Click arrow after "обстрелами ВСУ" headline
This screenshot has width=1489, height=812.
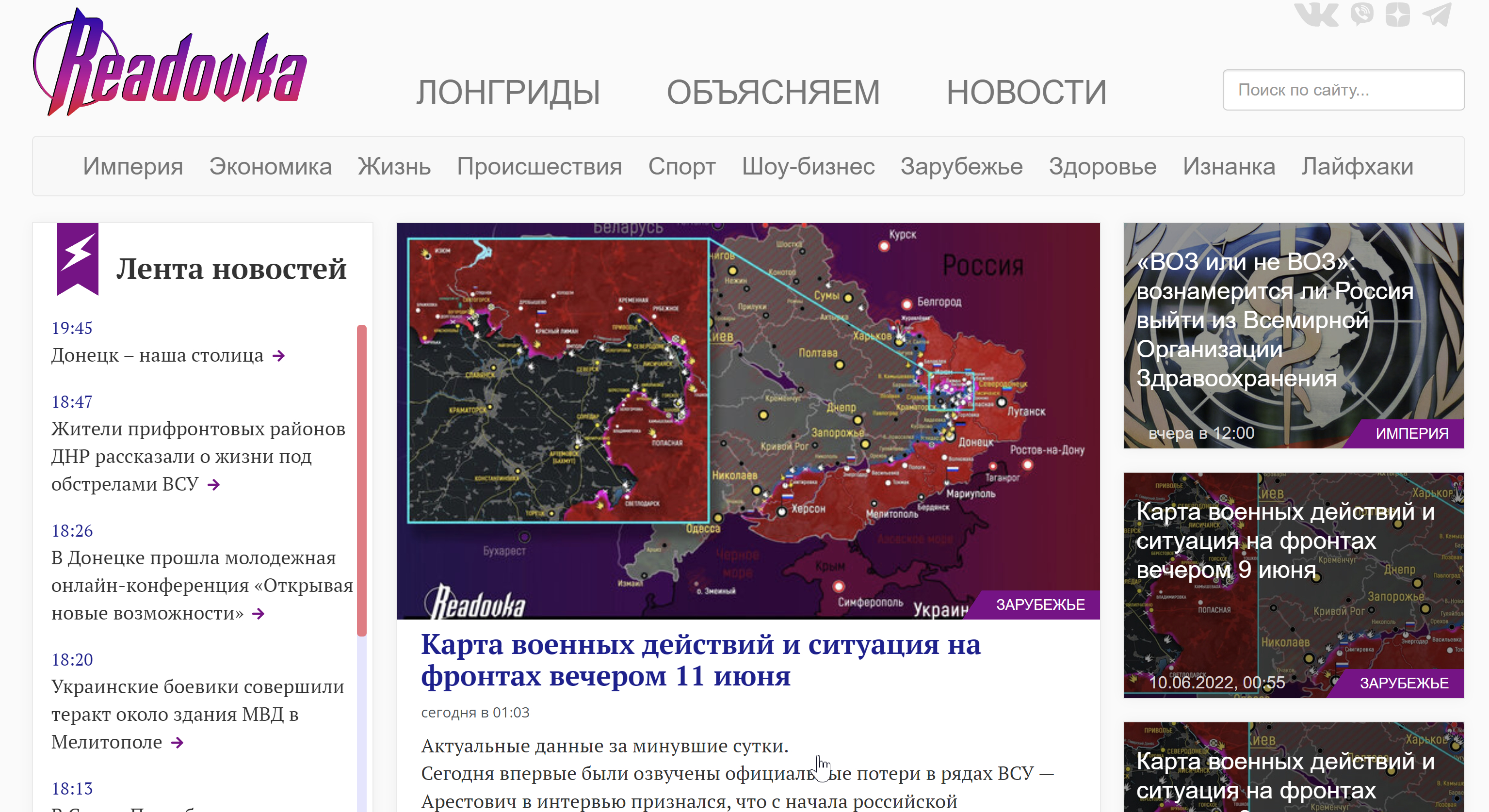tap(214, 485)
